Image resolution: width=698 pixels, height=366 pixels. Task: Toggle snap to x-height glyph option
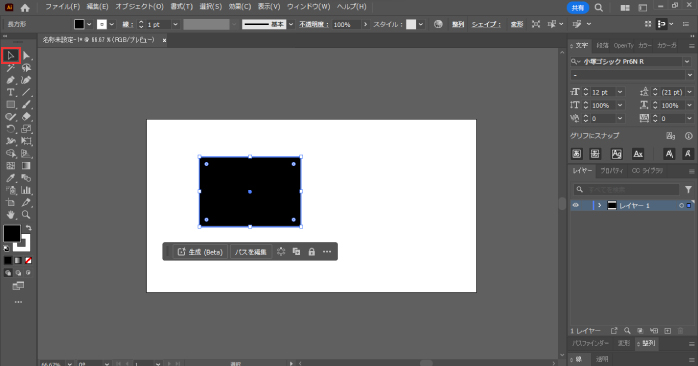coord(595,154)
